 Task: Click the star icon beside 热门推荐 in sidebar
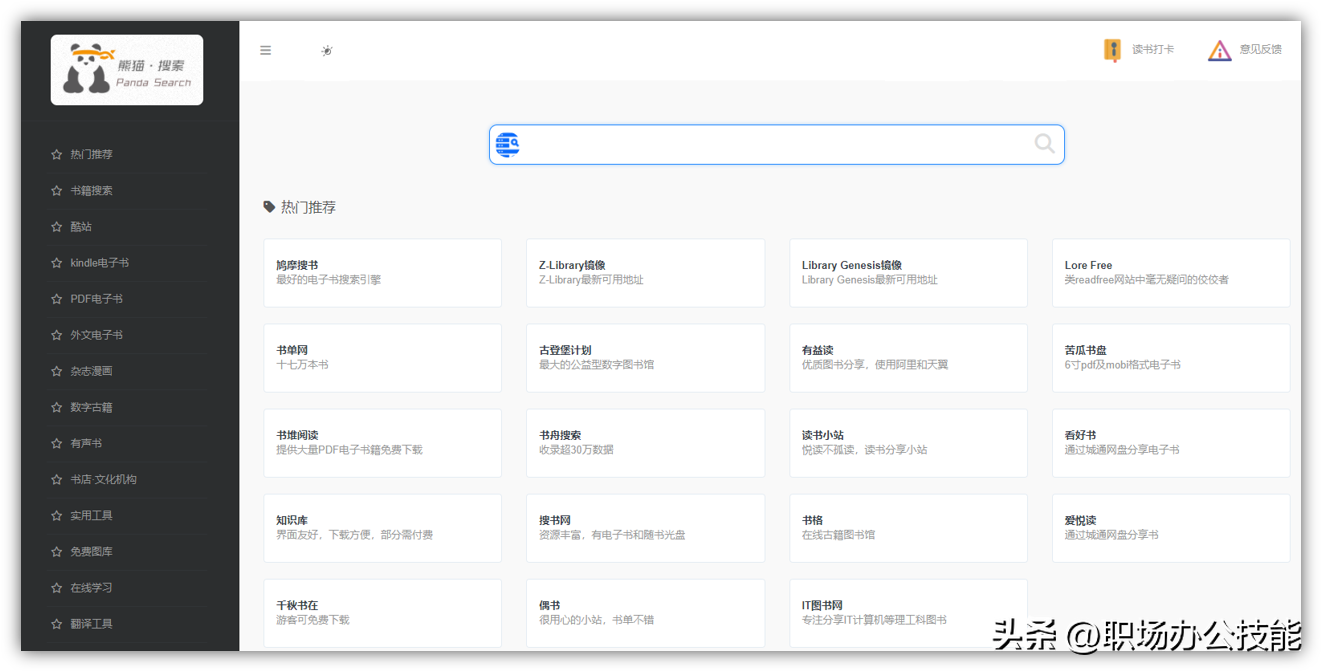pos(57,154)
